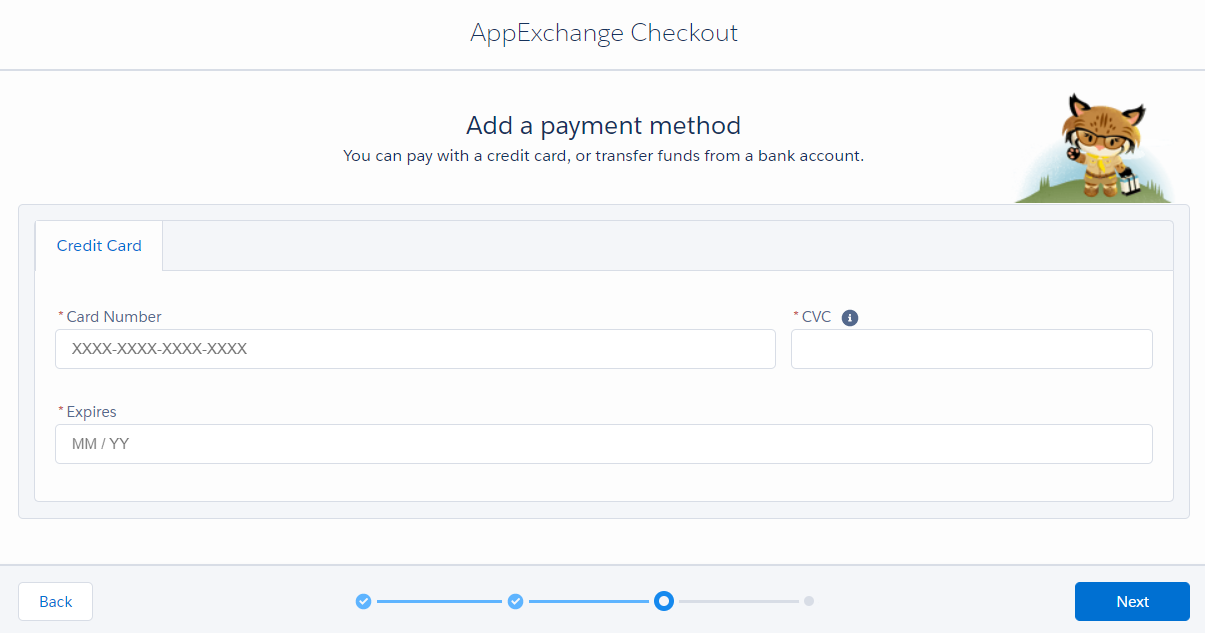Click the AppExchange Checkout title
The height and width of the screenshot is (633, 1205).
click(604, 33)
